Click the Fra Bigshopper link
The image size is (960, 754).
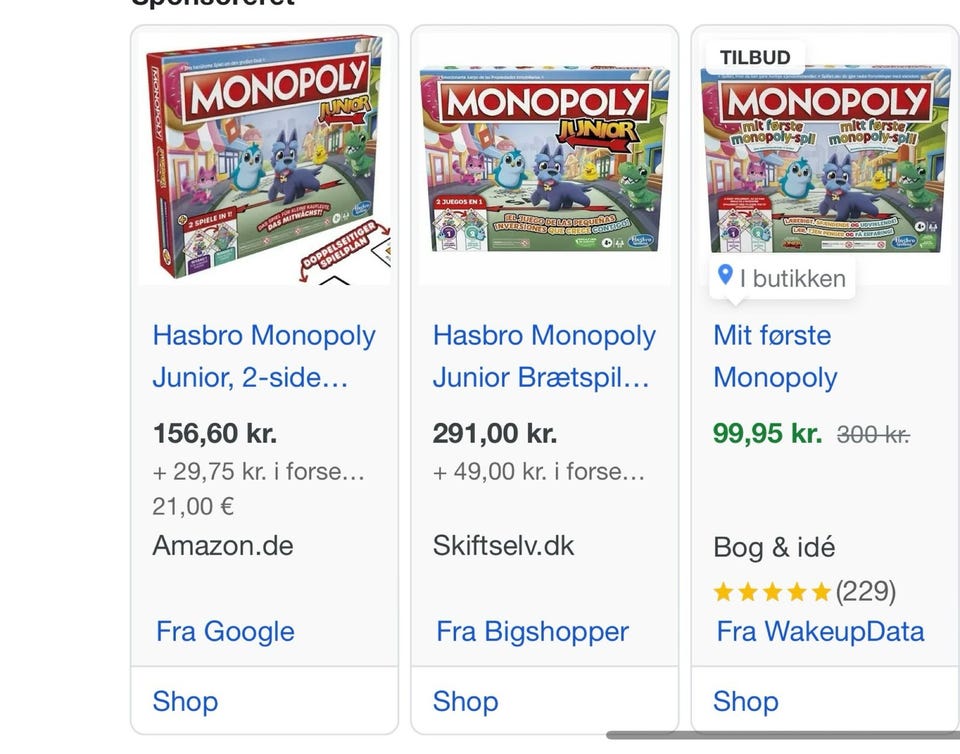tap(532, 632)
